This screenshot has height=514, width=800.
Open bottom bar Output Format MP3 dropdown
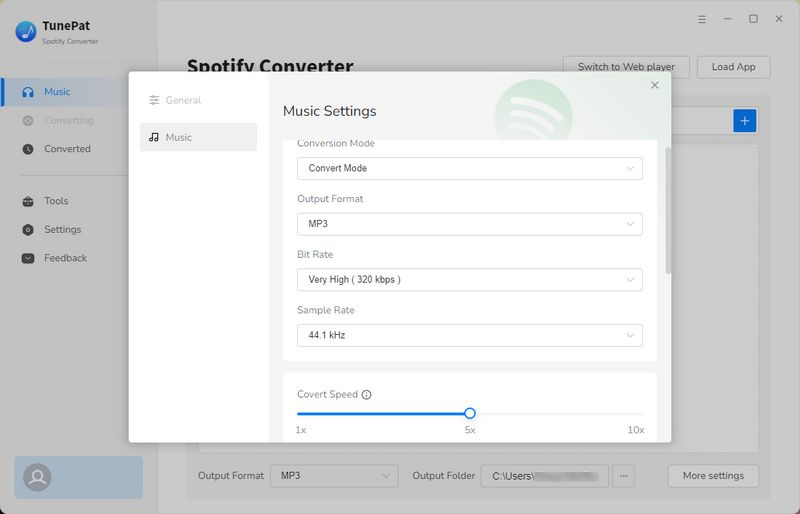click(334, 476)
